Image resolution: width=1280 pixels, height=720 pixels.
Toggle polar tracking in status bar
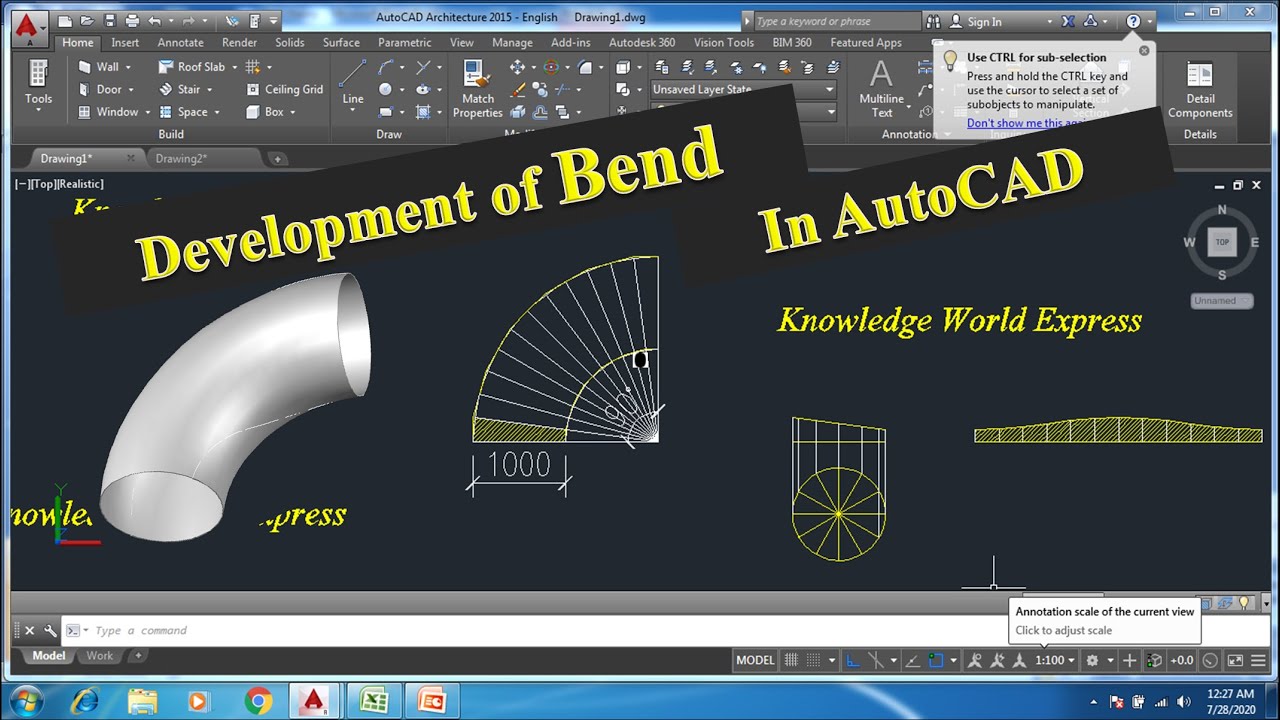(x=876, y=660)
